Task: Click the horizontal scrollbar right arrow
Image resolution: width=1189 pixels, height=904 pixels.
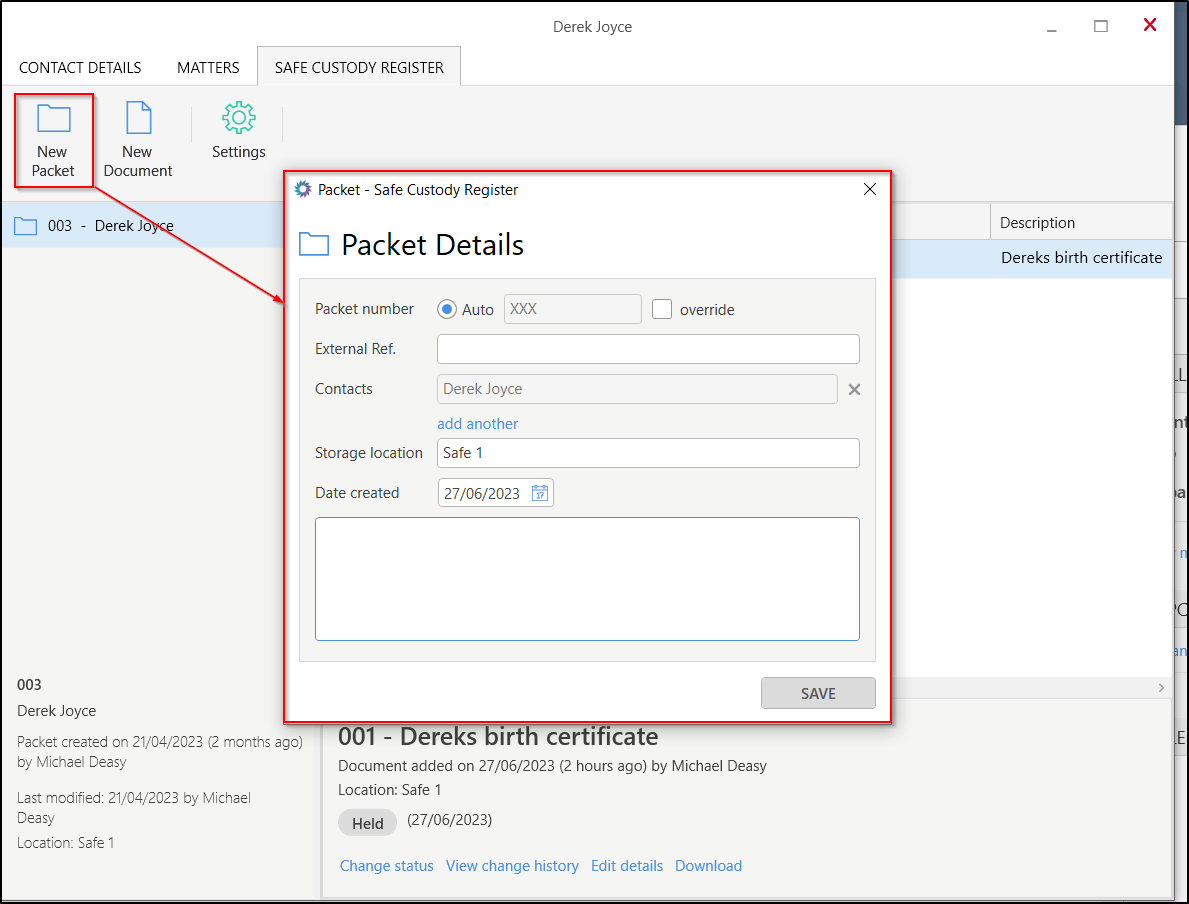Action: pyautogui.click(x=1161, y=688)
